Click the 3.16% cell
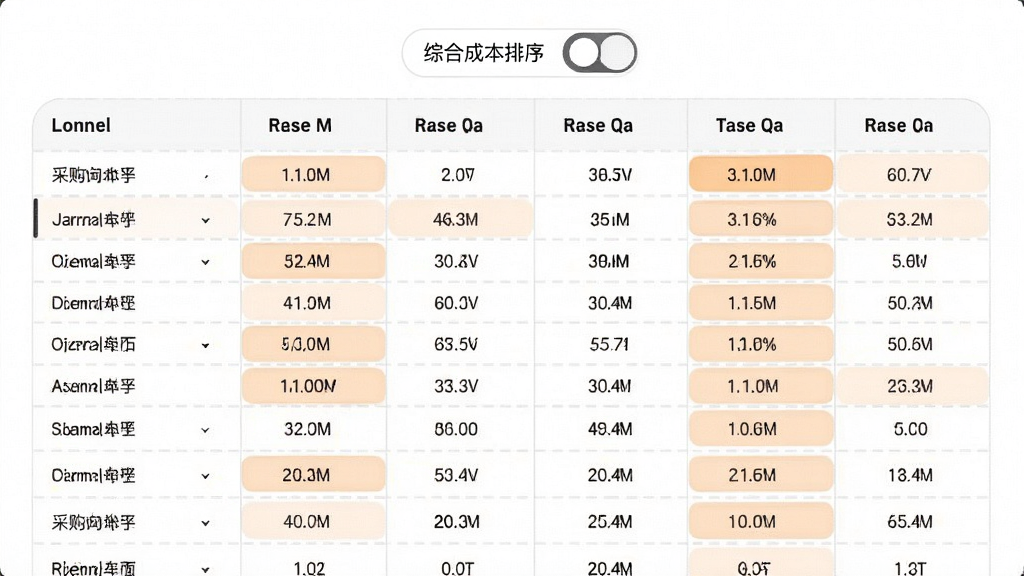The image size is (1024, 576). [x=761, y=219]
